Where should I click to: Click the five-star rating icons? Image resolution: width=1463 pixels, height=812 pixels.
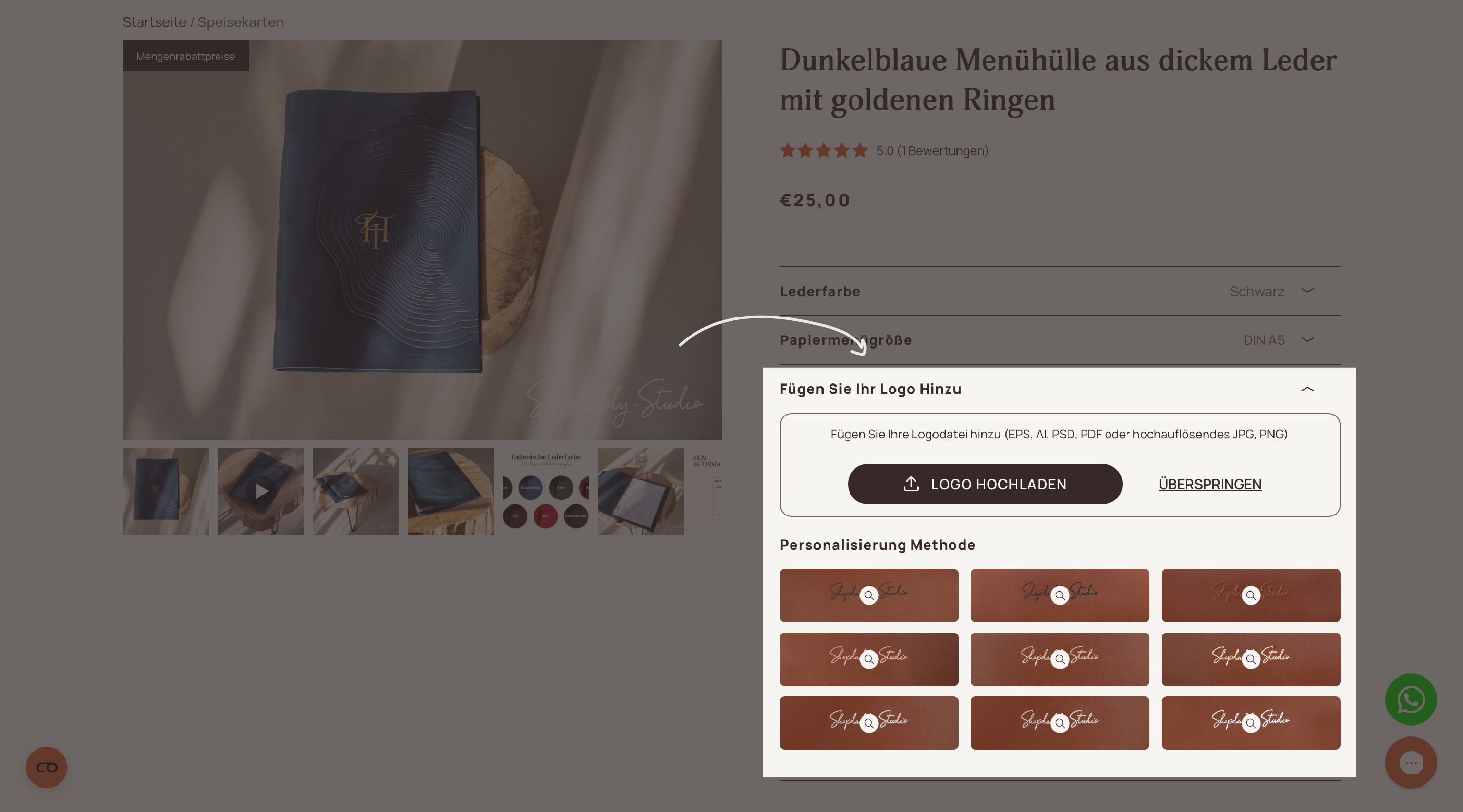click(824, 151)
